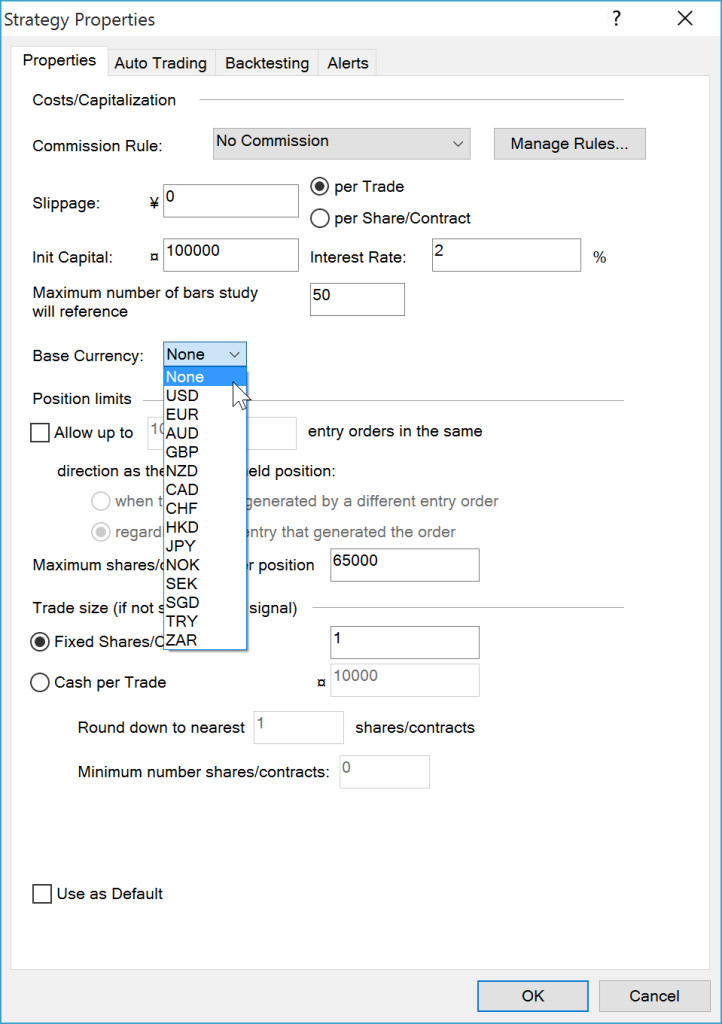The width and height of the screenshot is (722, 1024).
Task: Click the maximum bars reference field
Action: [x=357, y=299]
